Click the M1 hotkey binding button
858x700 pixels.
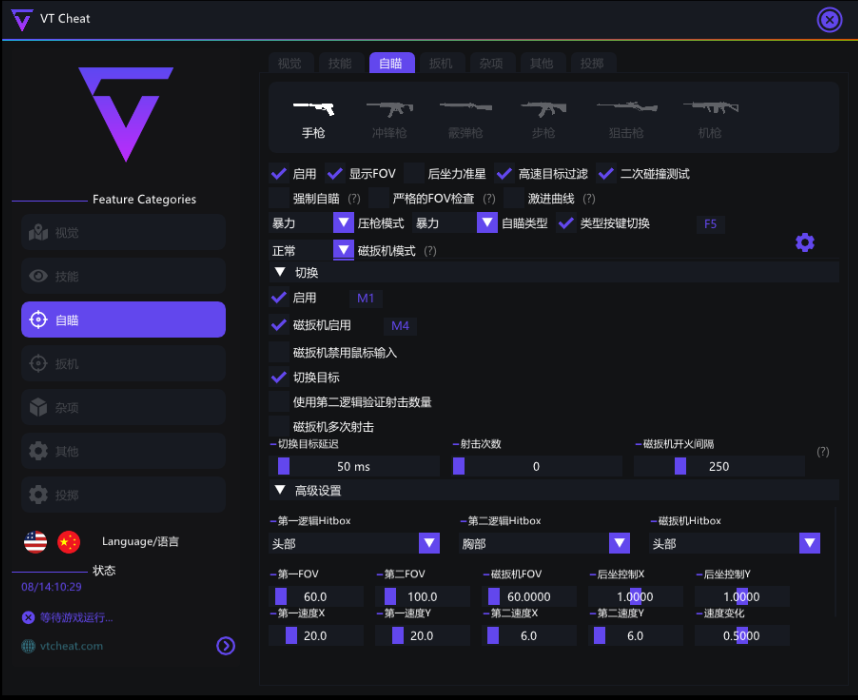tap(366, 298)
